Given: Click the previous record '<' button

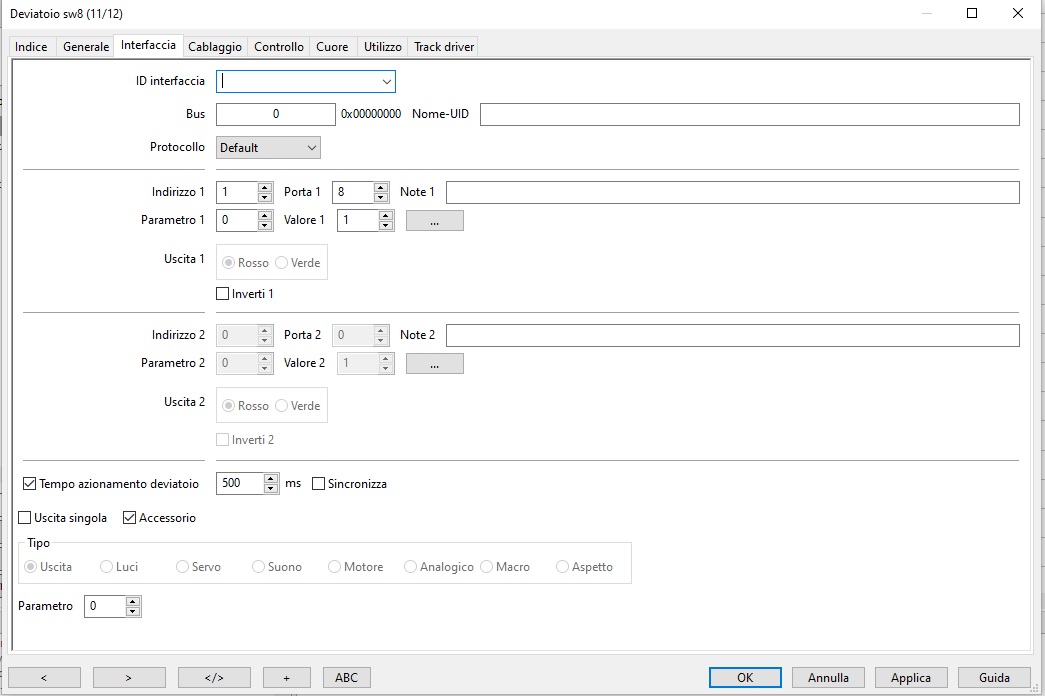Looking at the screenshot, I should (x=44, y=677).
